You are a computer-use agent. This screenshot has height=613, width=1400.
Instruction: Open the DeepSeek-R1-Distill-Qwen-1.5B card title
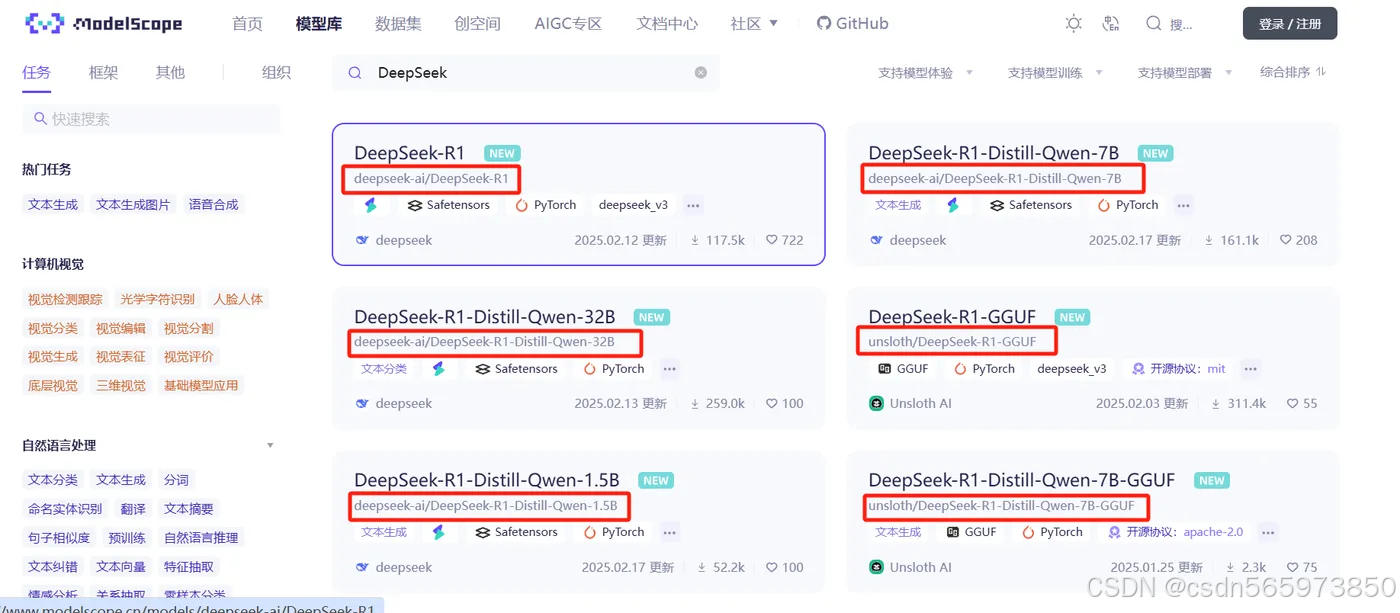487,480
